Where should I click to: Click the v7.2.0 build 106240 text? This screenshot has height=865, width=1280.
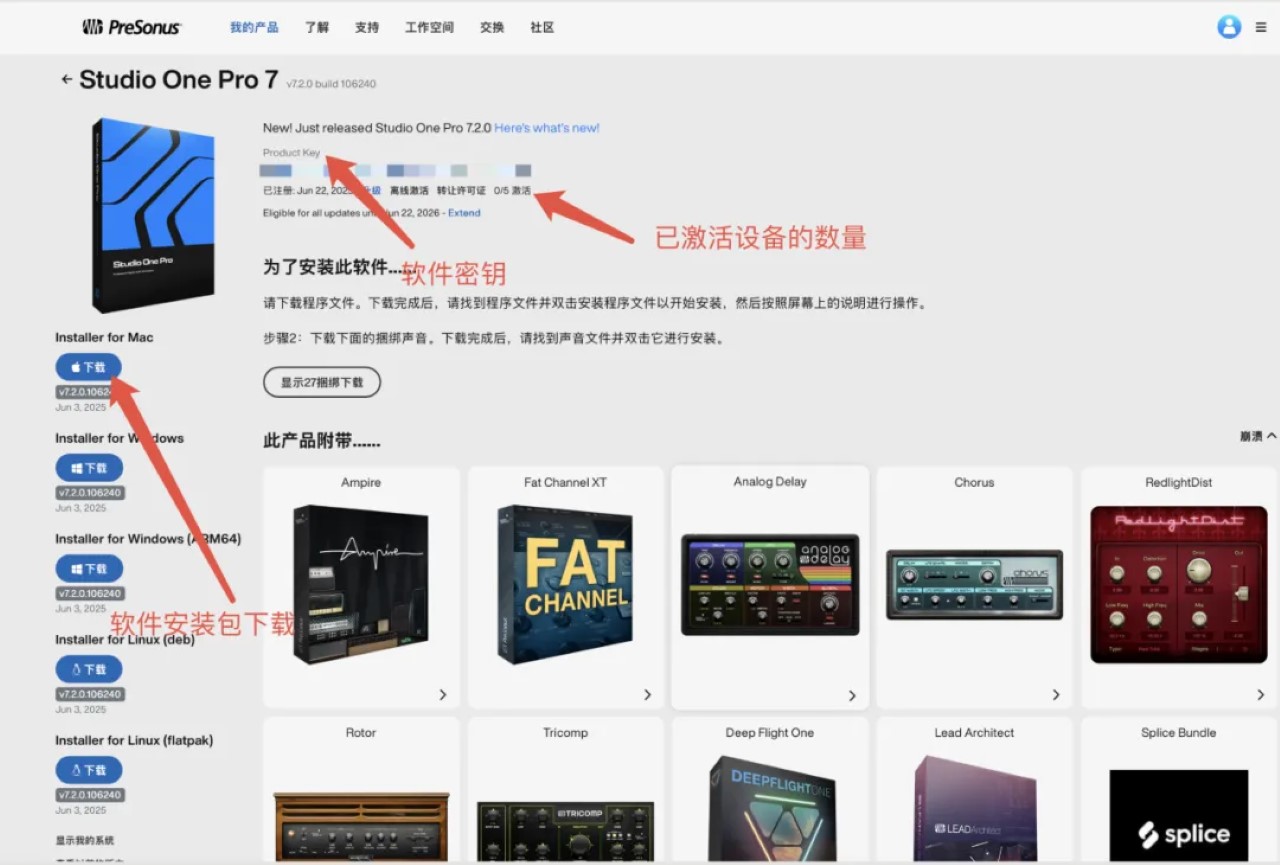(x=331, y=84)
